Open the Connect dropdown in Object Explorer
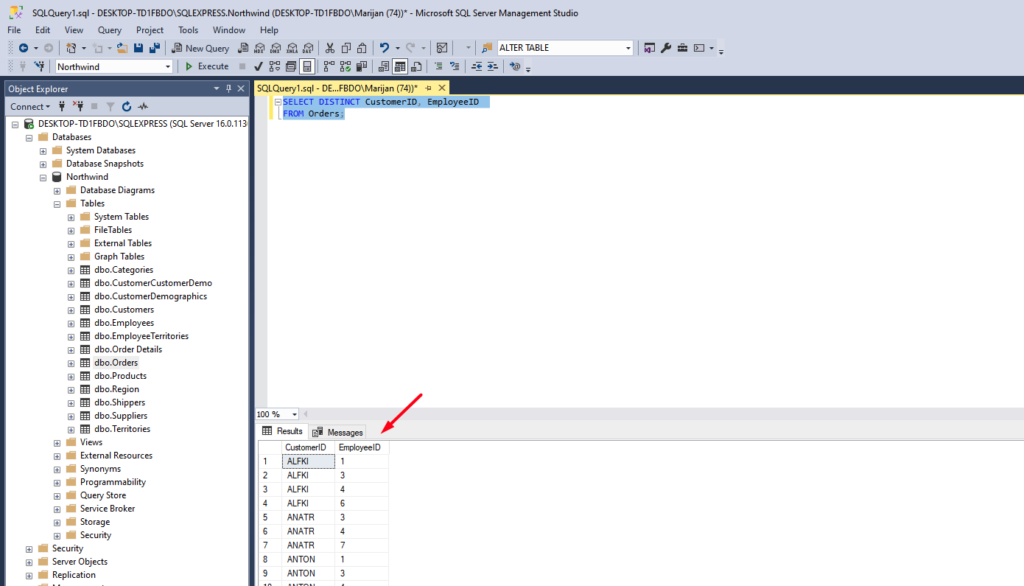This screenshot has width=1024, height=586. pos(29,106)
